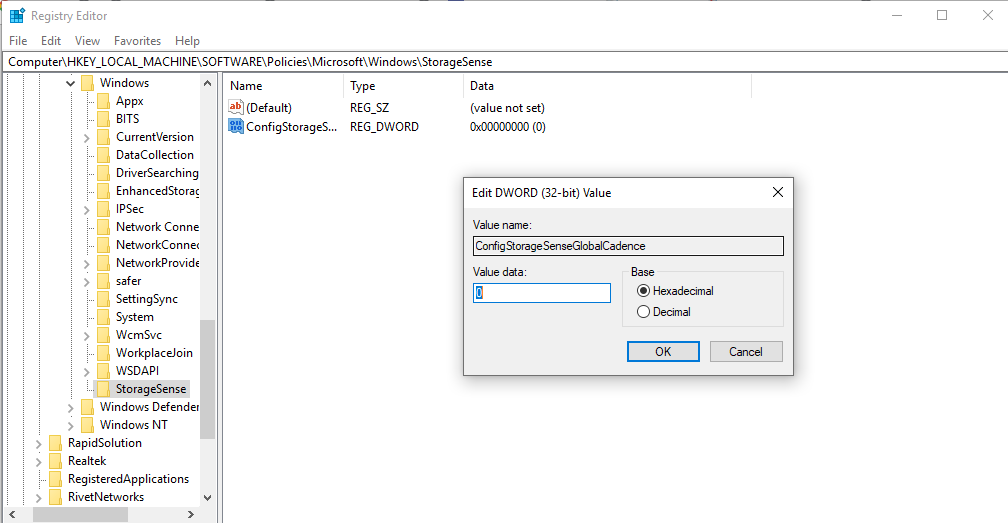Click the Value data input field

[x=542, y=293]
